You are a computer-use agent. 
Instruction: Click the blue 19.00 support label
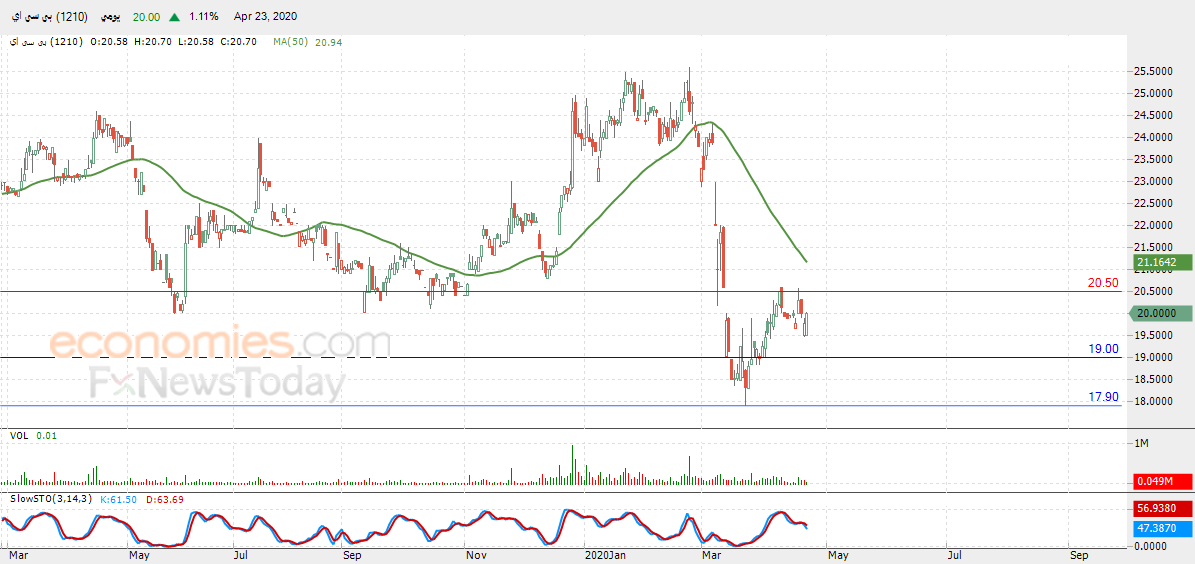tap(1104, 348)
